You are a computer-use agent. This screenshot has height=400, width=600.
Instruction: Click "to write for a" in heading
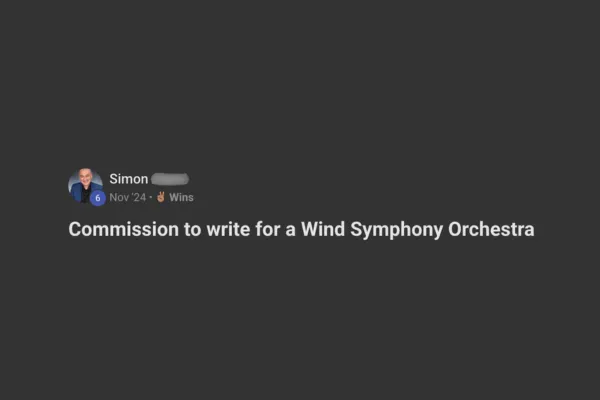(x=240, y=229)
